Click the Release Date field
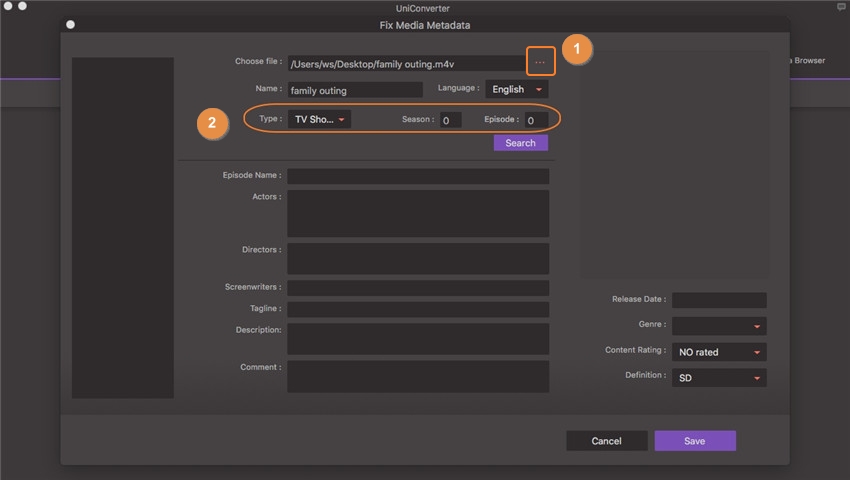Image resolution: width=850 pixels, height=480 pixels. pos(719,300)
